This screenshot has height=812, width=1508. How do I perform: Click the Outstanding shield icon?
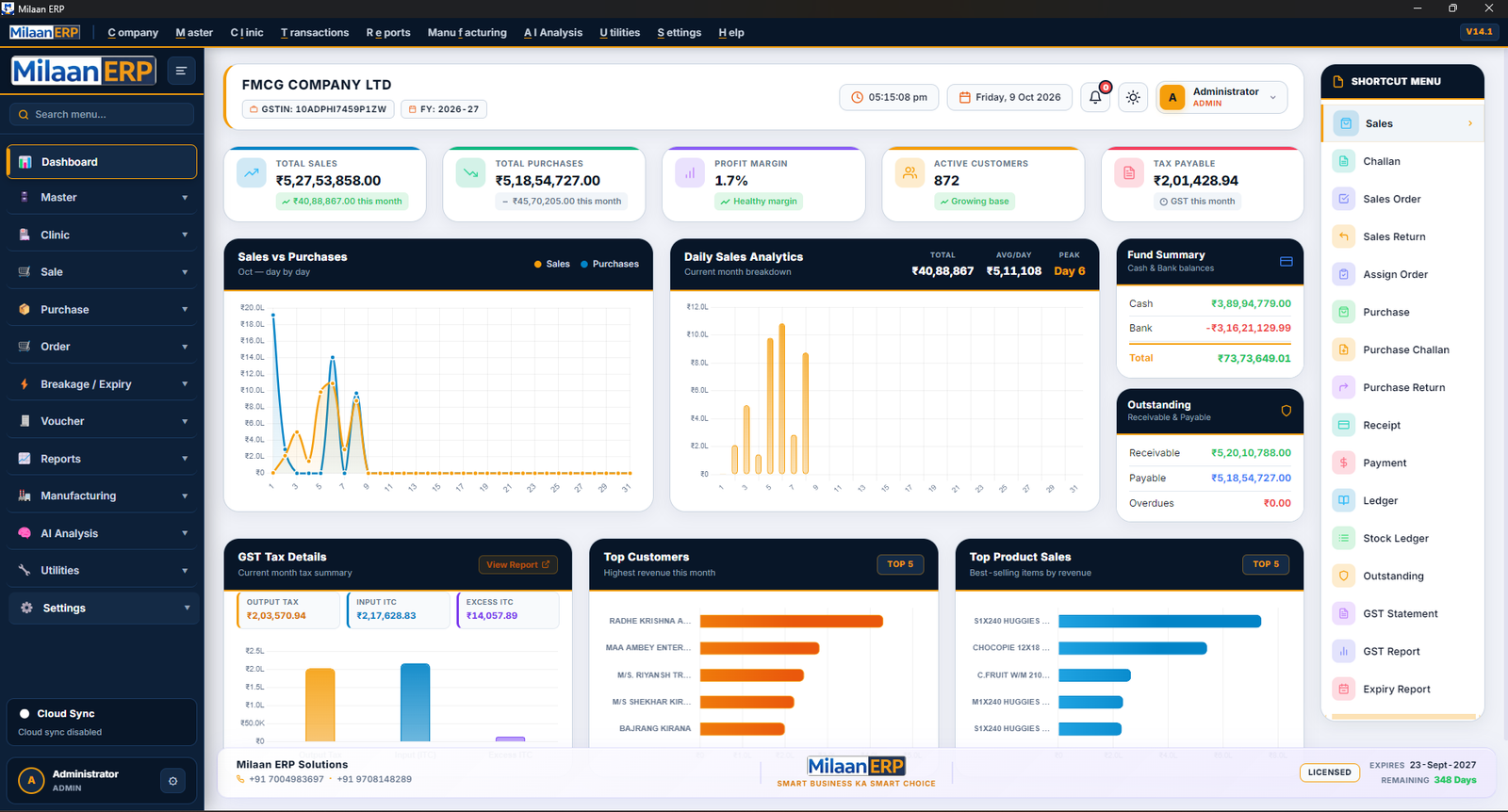(1286, 411)
